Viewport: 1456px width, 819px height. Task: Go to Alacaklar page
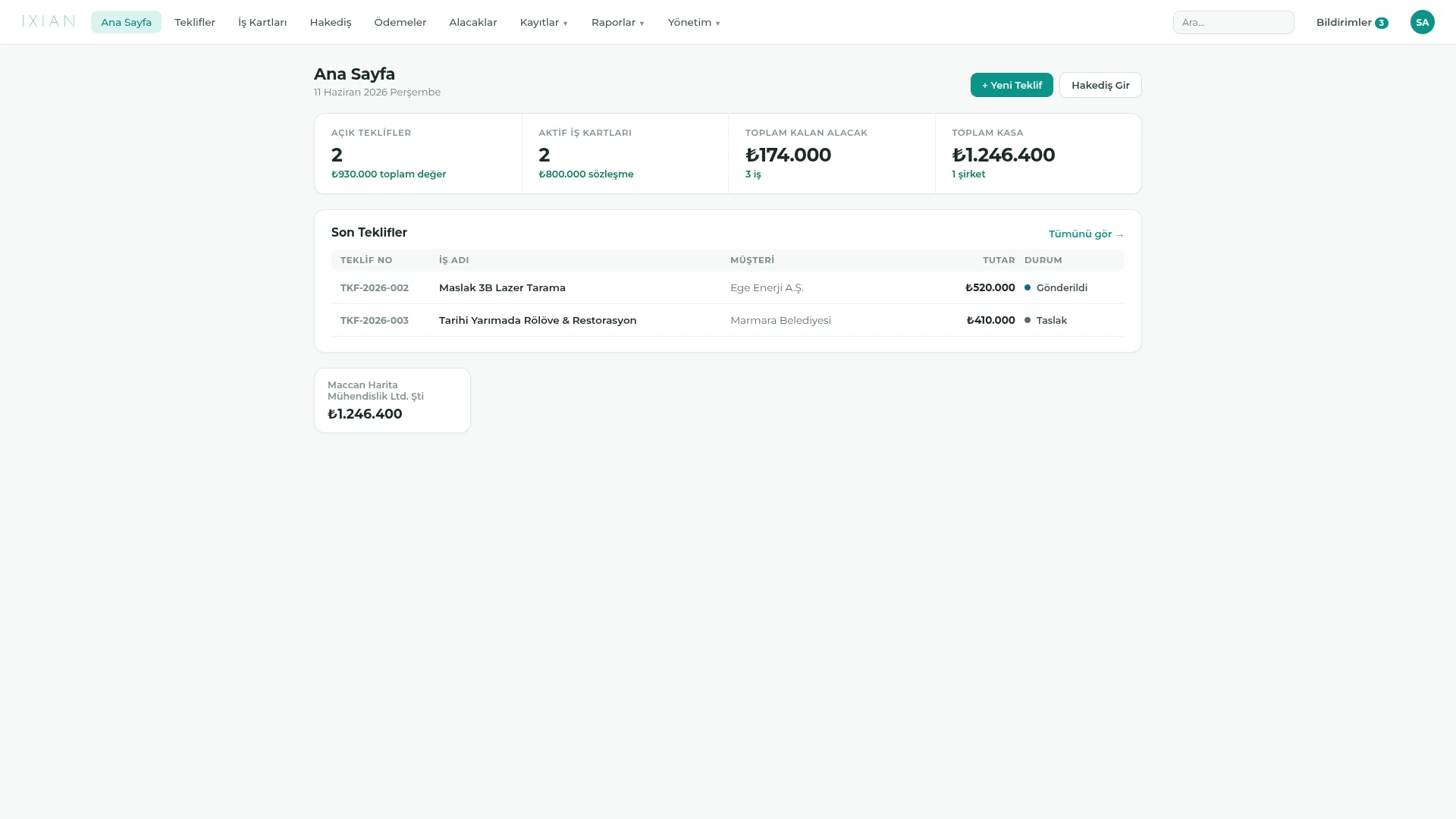coord(473,22)
